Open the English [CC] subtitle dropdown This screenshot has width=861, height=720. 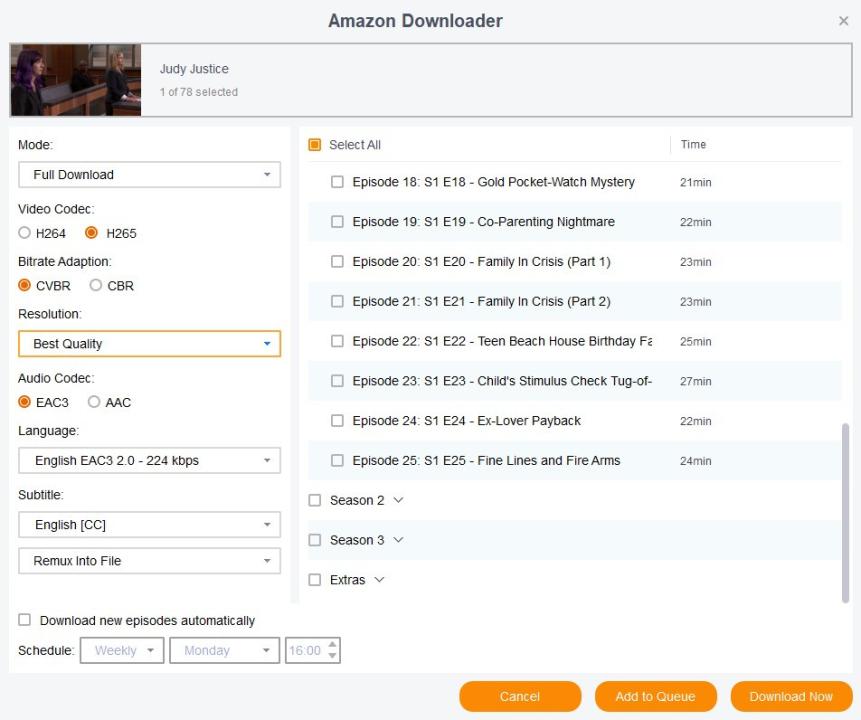click(149, 525)
